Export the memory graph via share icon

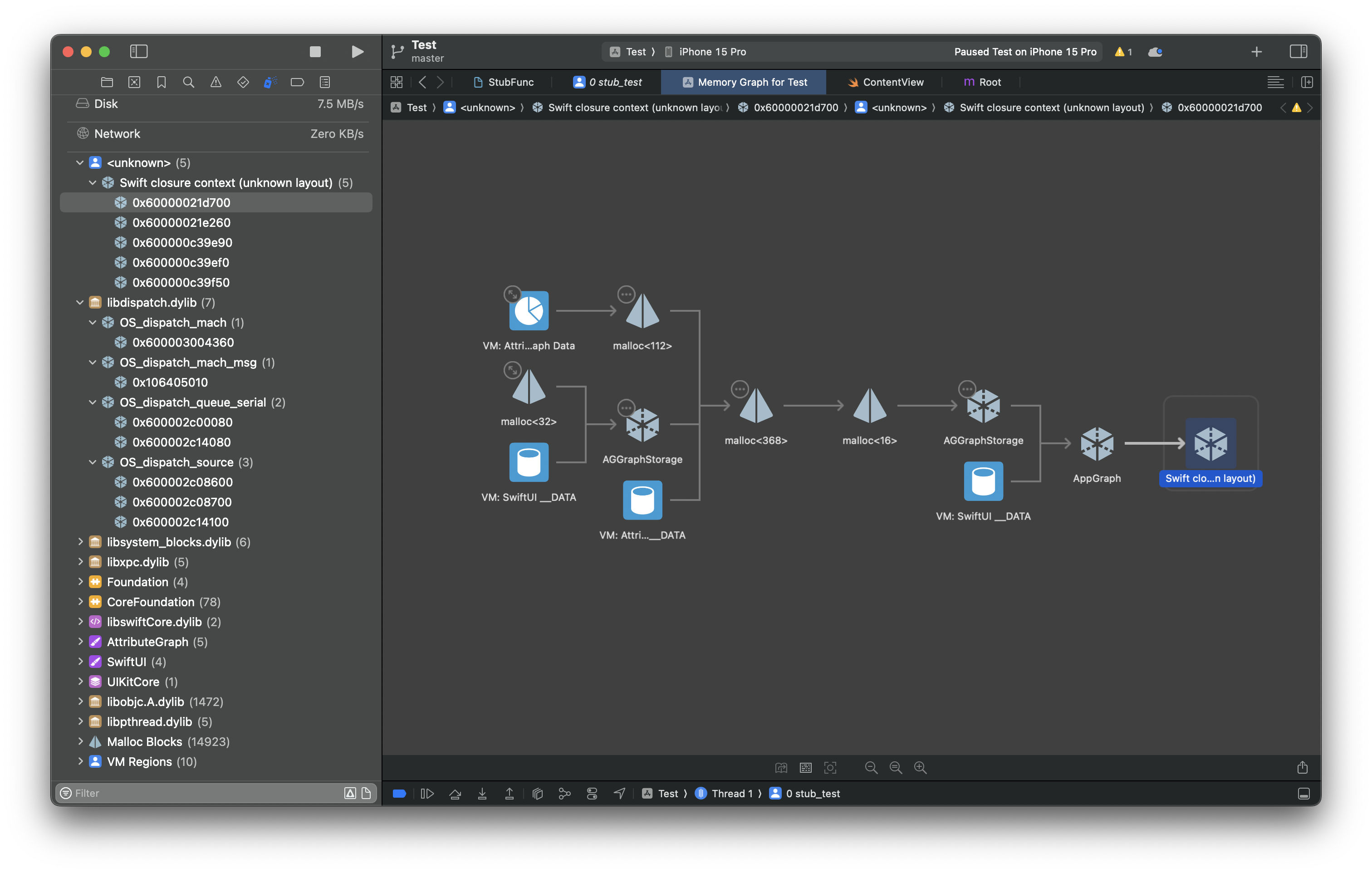(x=1303, y=768)
